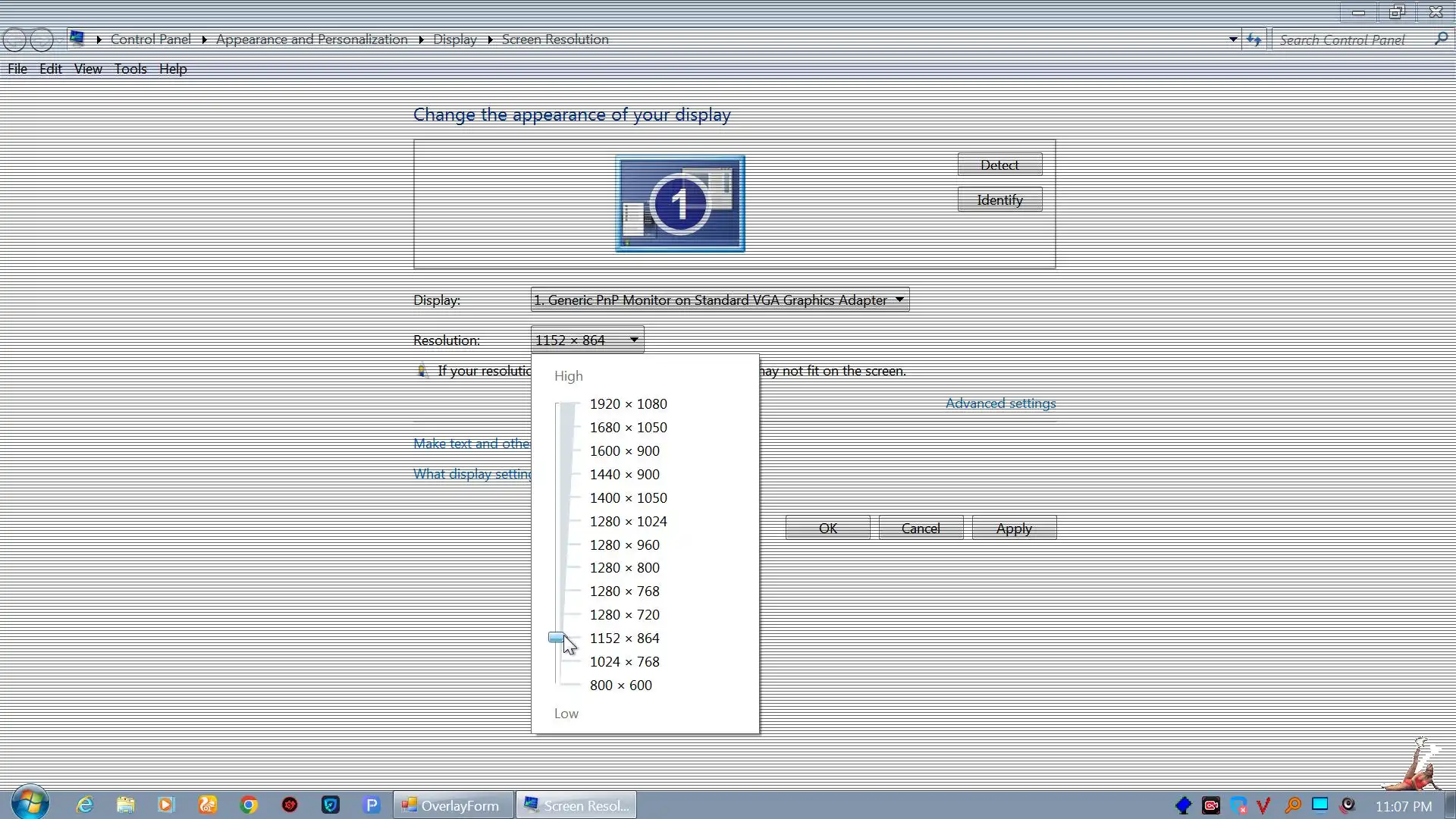Click the red V tray icon

tap(1263, 805)
